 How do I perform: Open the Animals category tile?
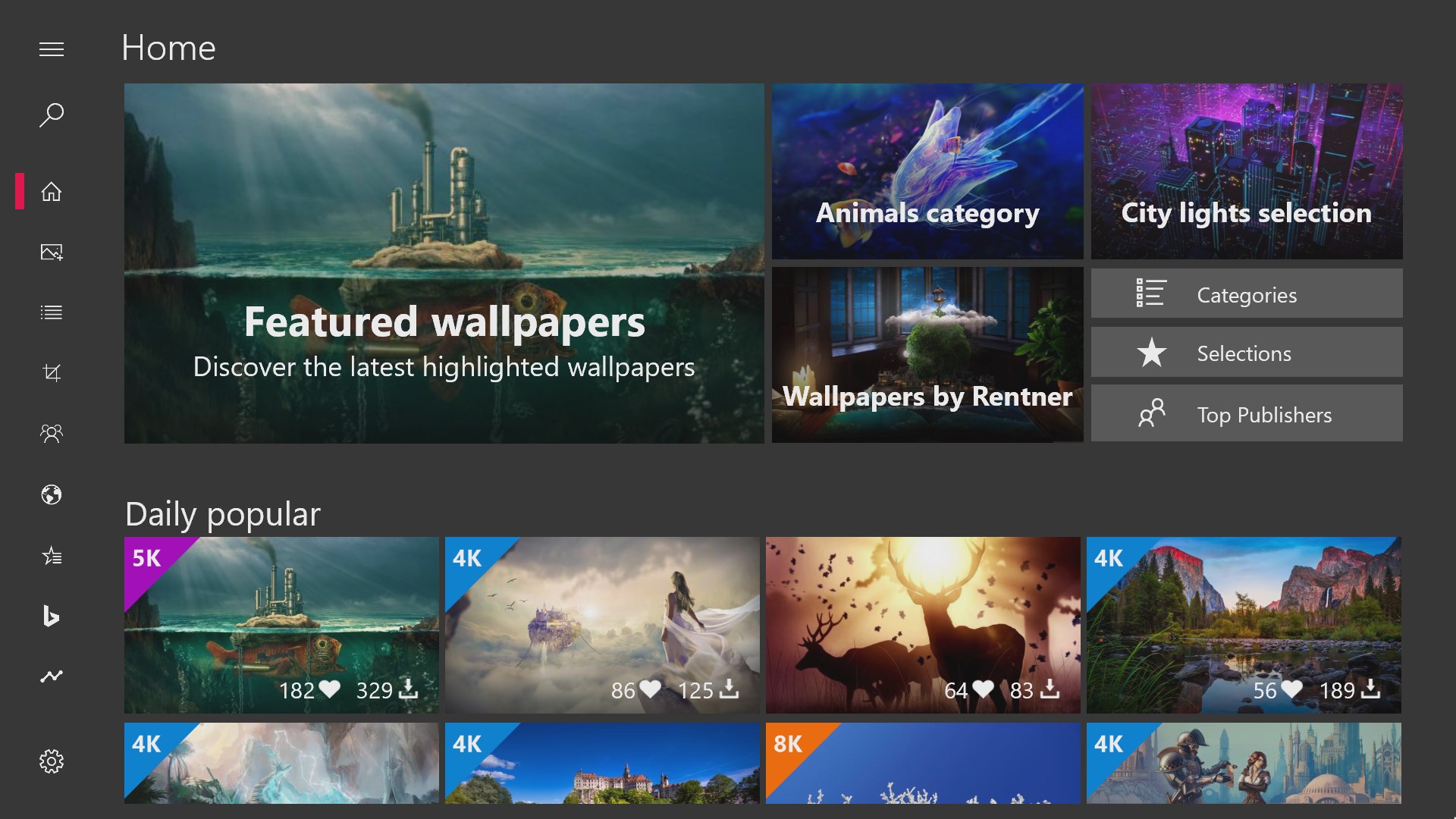[x=927, y=171]
